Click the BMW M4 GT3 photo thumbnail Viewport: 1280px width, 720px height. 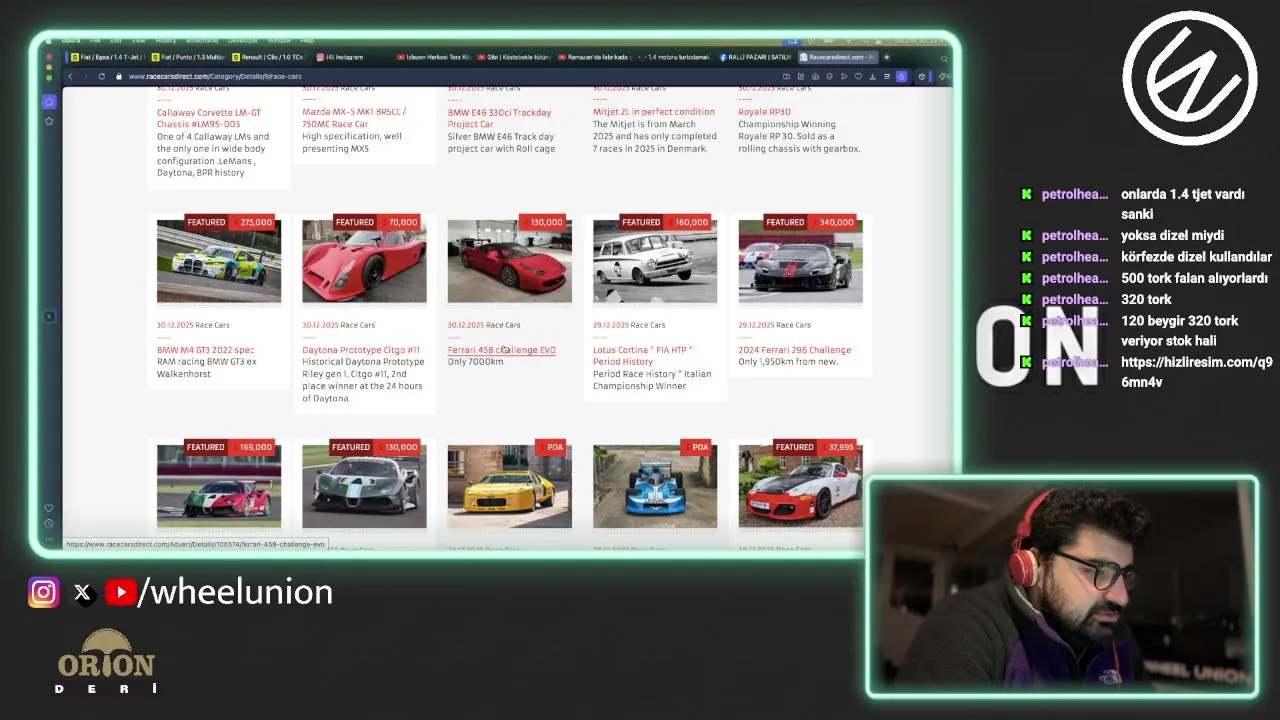[x=219, y=261]
